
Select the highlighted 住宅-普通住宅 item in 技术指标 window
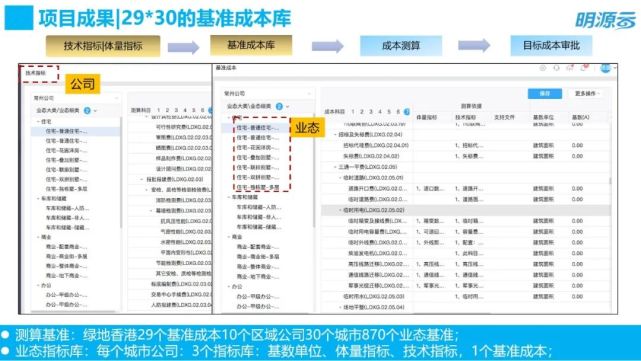(x=76, y=131)
